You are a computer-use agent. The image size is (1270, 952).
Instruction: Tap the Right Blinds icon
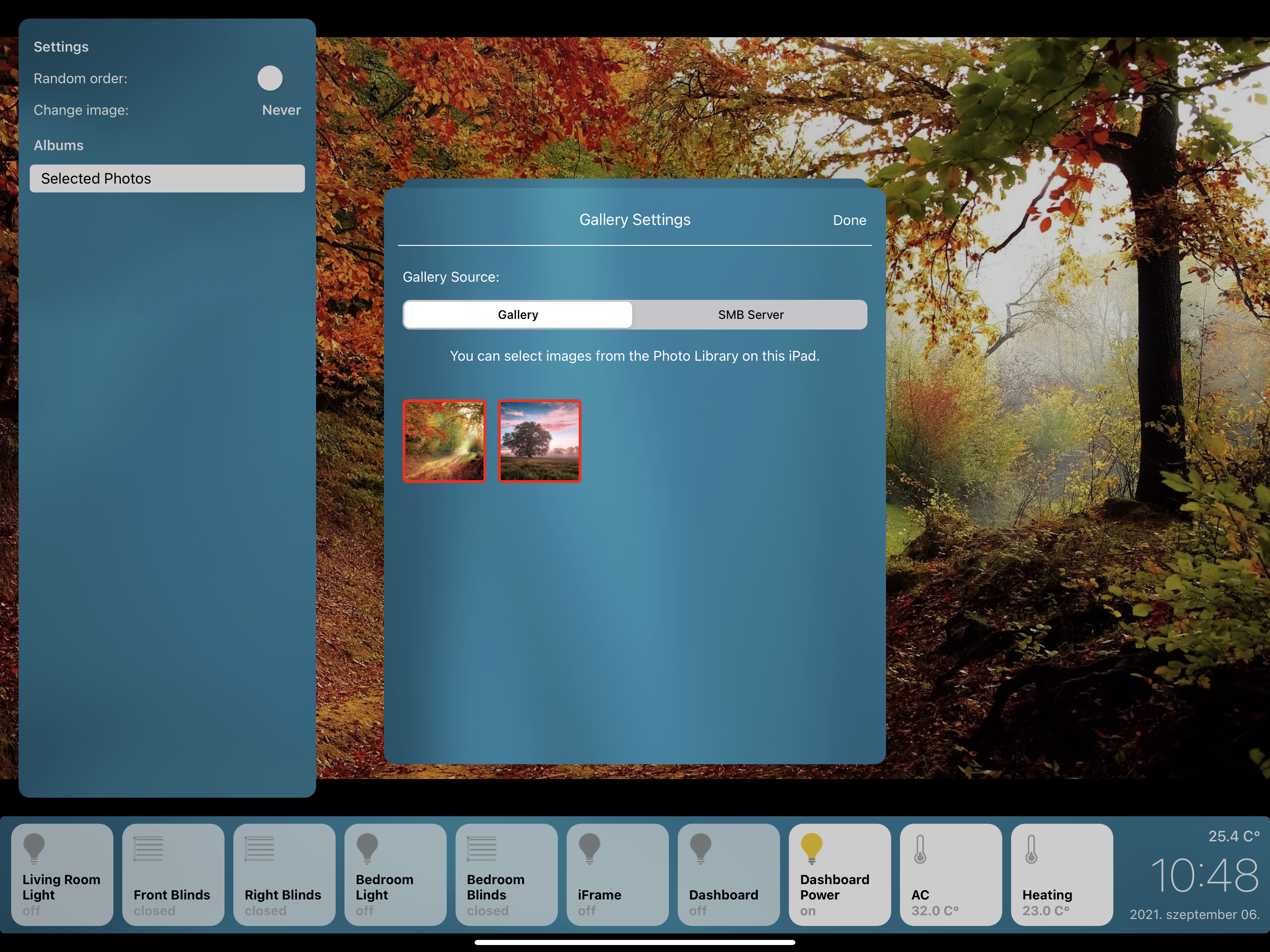pyautogui.click(x=259, y=849)
